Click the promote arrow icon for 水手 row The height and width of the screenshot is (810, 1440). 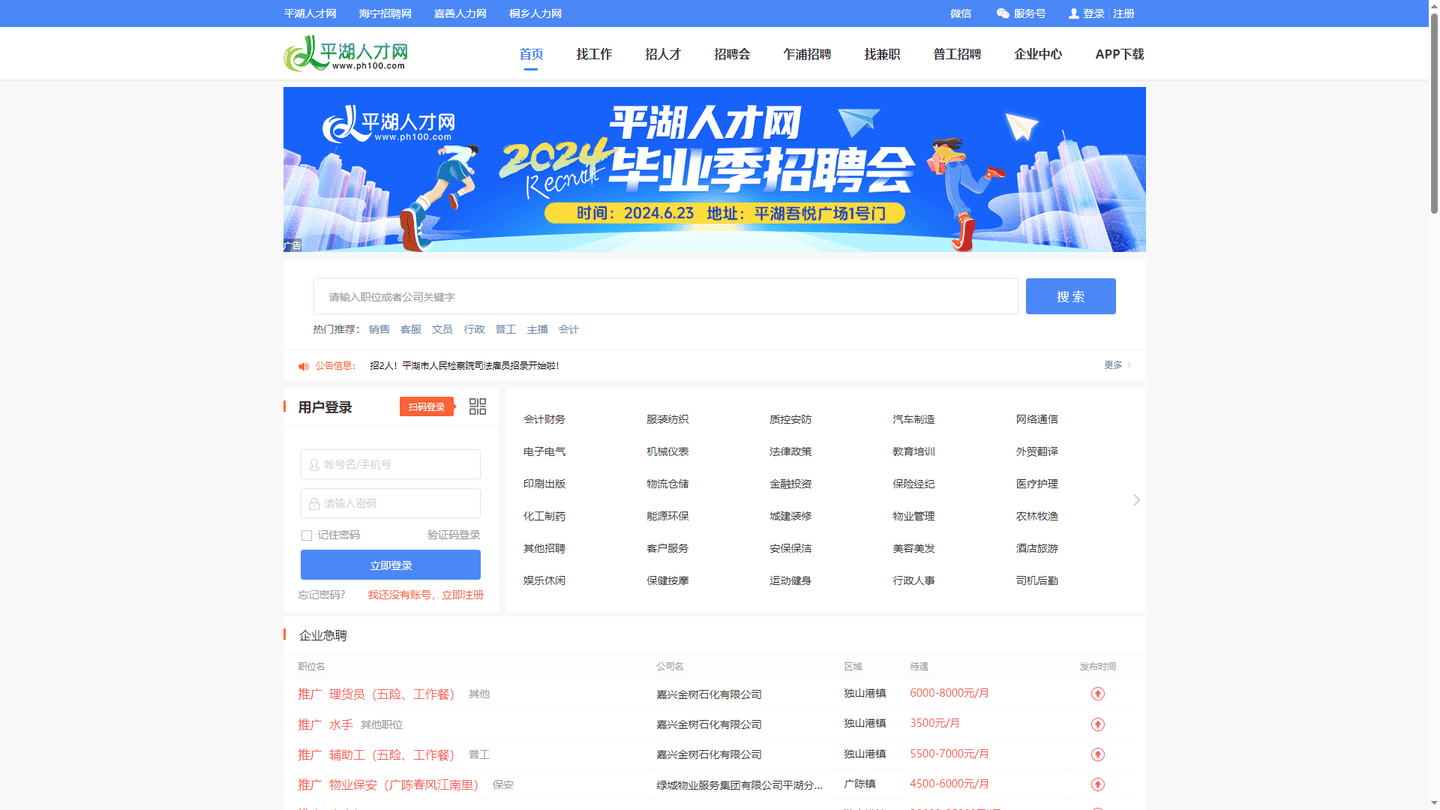tap(1097, 724)
